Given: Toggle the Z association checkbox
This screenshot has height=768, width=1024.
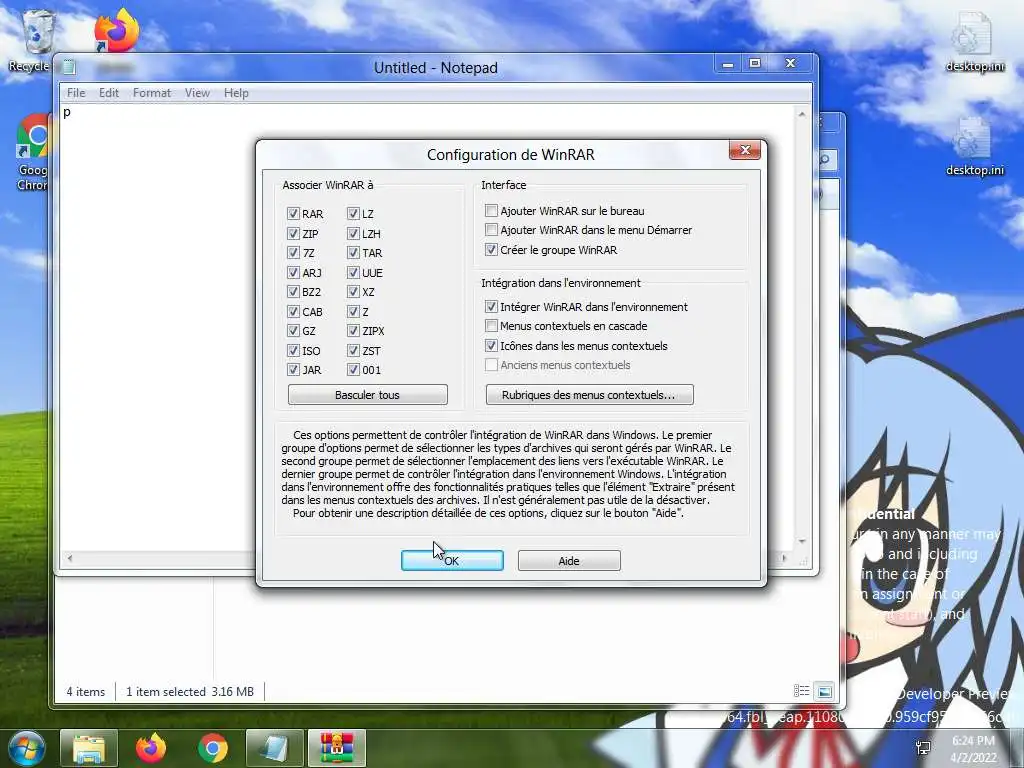Looking at the screenshot, I should 353,312.
